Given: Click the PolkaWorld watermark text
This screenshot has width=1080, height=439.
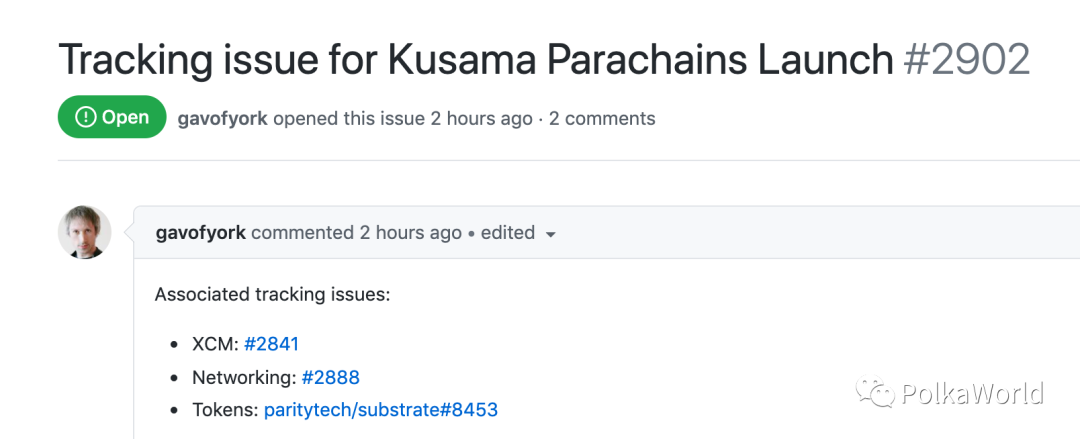Looking at the screenshot, I should pyautogui.click(x=972, y=392).
